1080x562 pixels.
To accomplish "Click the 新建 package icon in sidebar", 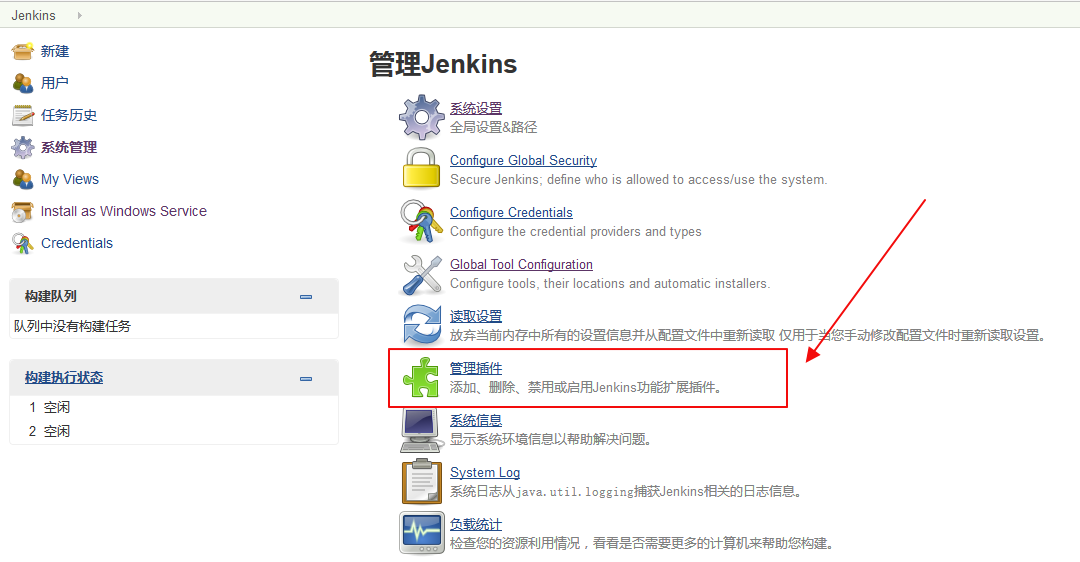I will click(x=23, y=52).
